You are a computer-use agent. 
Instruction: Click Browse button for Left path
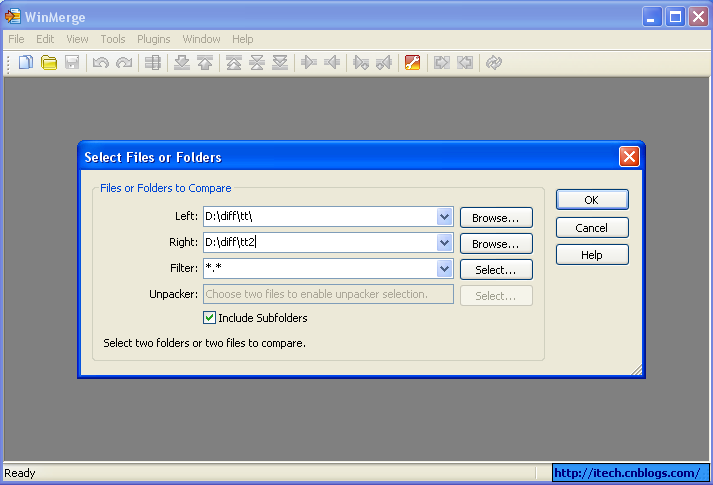tap(496, 217)
